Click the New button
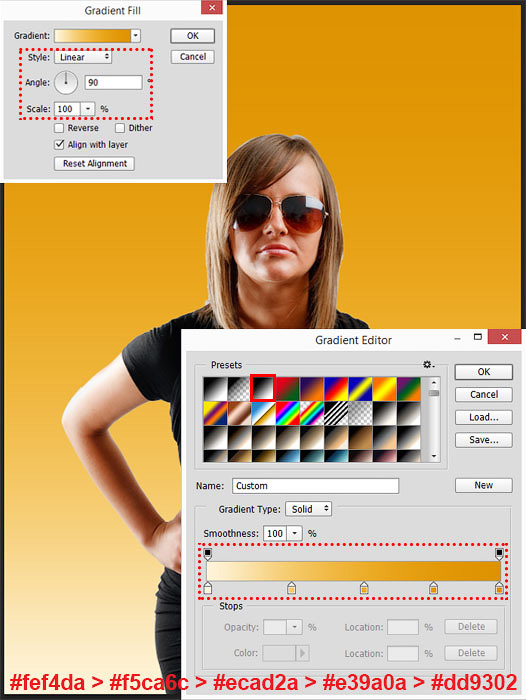The image size is (526, 700). pyautogui.click(x=484, y=485)
